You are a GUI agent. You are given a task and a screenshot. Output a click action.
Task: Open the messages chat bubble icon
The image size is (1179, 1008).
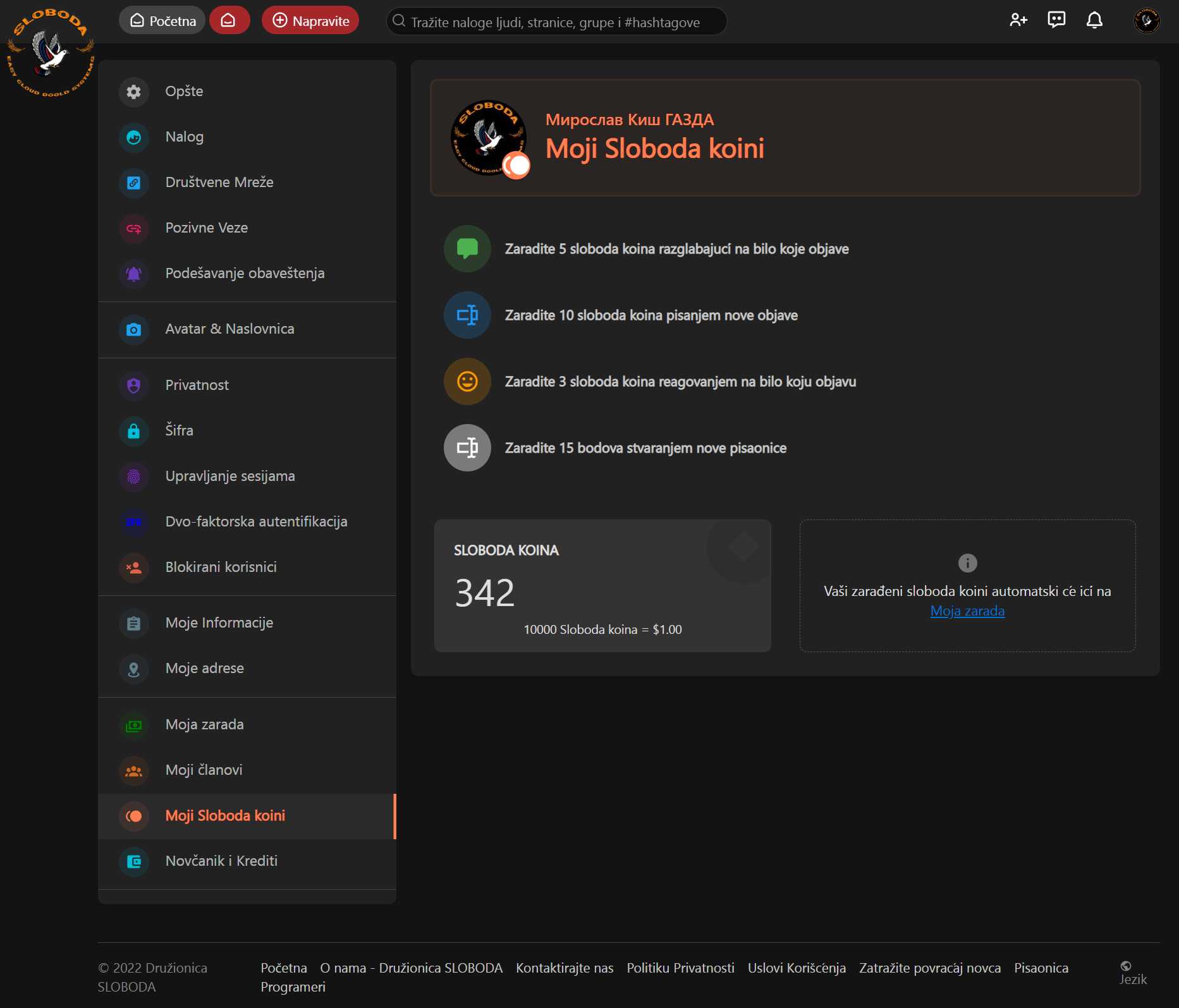(1056, 20)
